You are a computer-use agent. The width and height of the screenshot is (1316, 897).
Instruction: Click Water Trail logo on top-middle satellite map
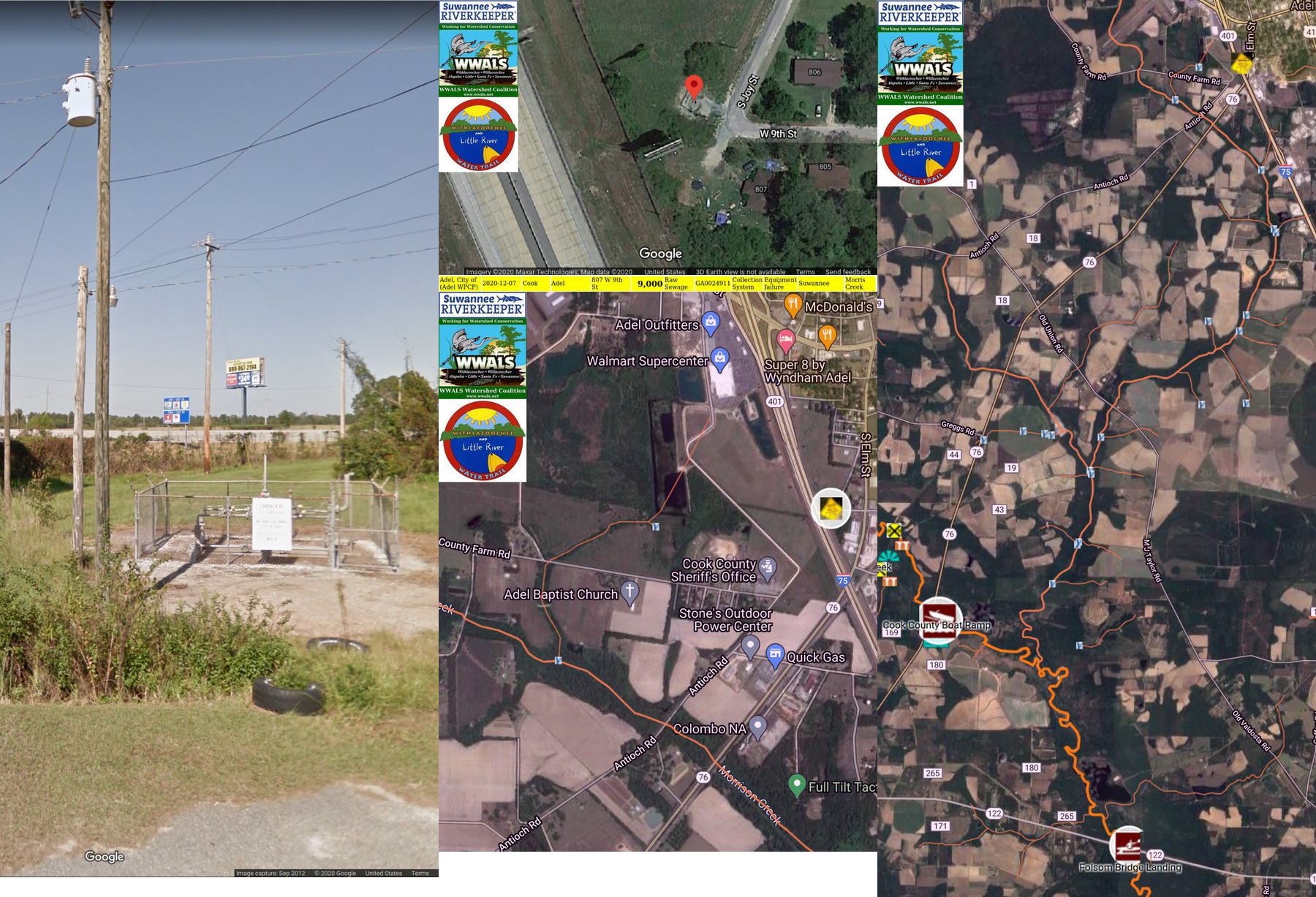pyautogui.click(x=478, y=135)
